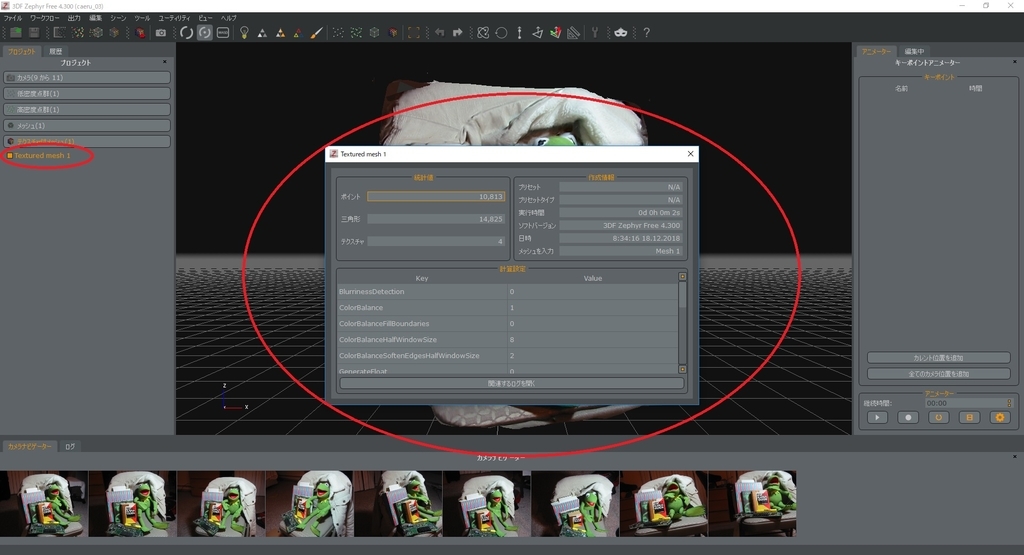Click the mask tool icon
Screen dimensions: 1024x555
pyautogui.click(x=620, y=33)
